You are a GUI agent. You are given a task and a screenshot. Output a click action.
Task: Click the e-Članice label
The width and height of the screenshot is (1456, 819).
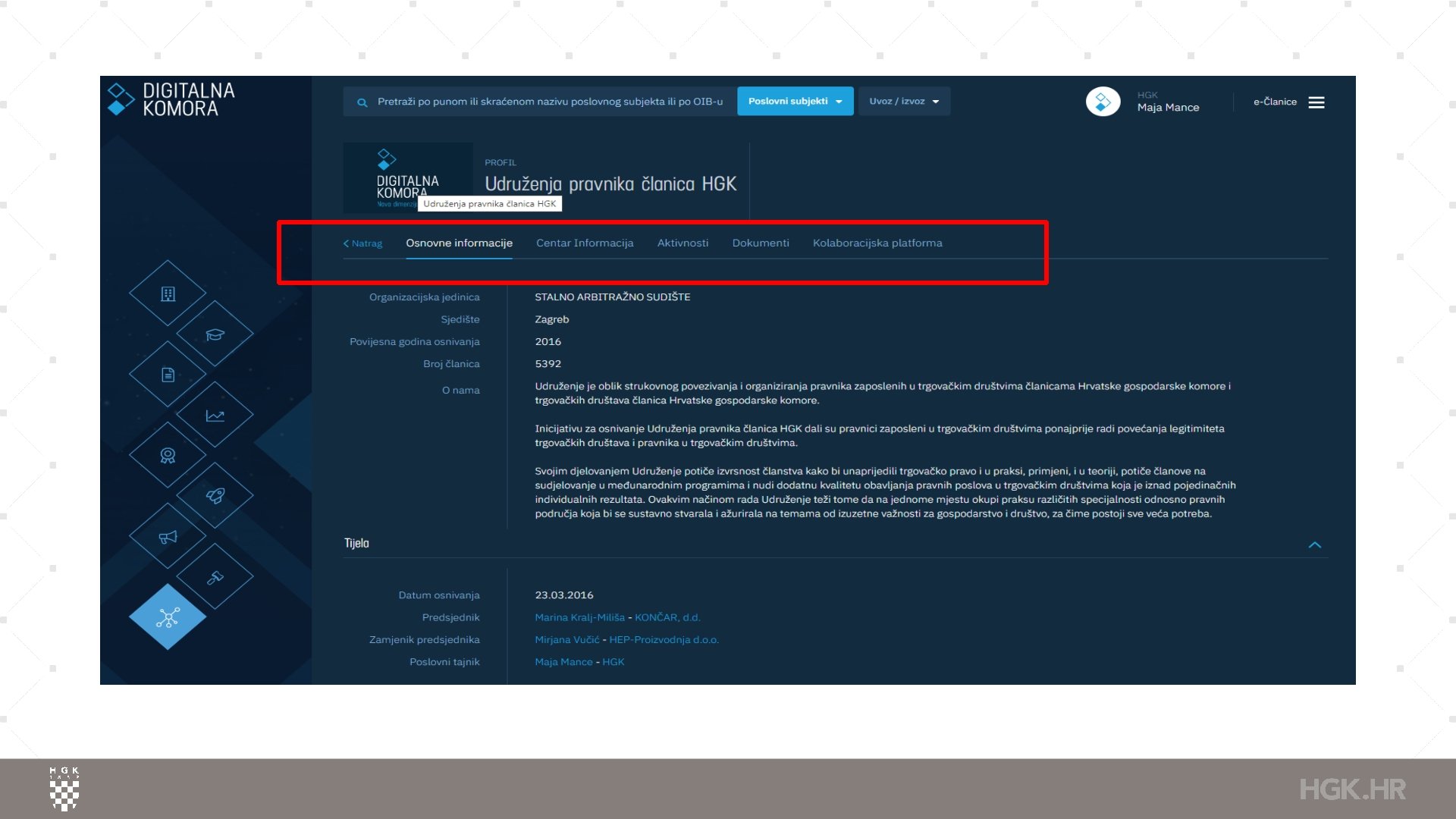click(1275, 102)
